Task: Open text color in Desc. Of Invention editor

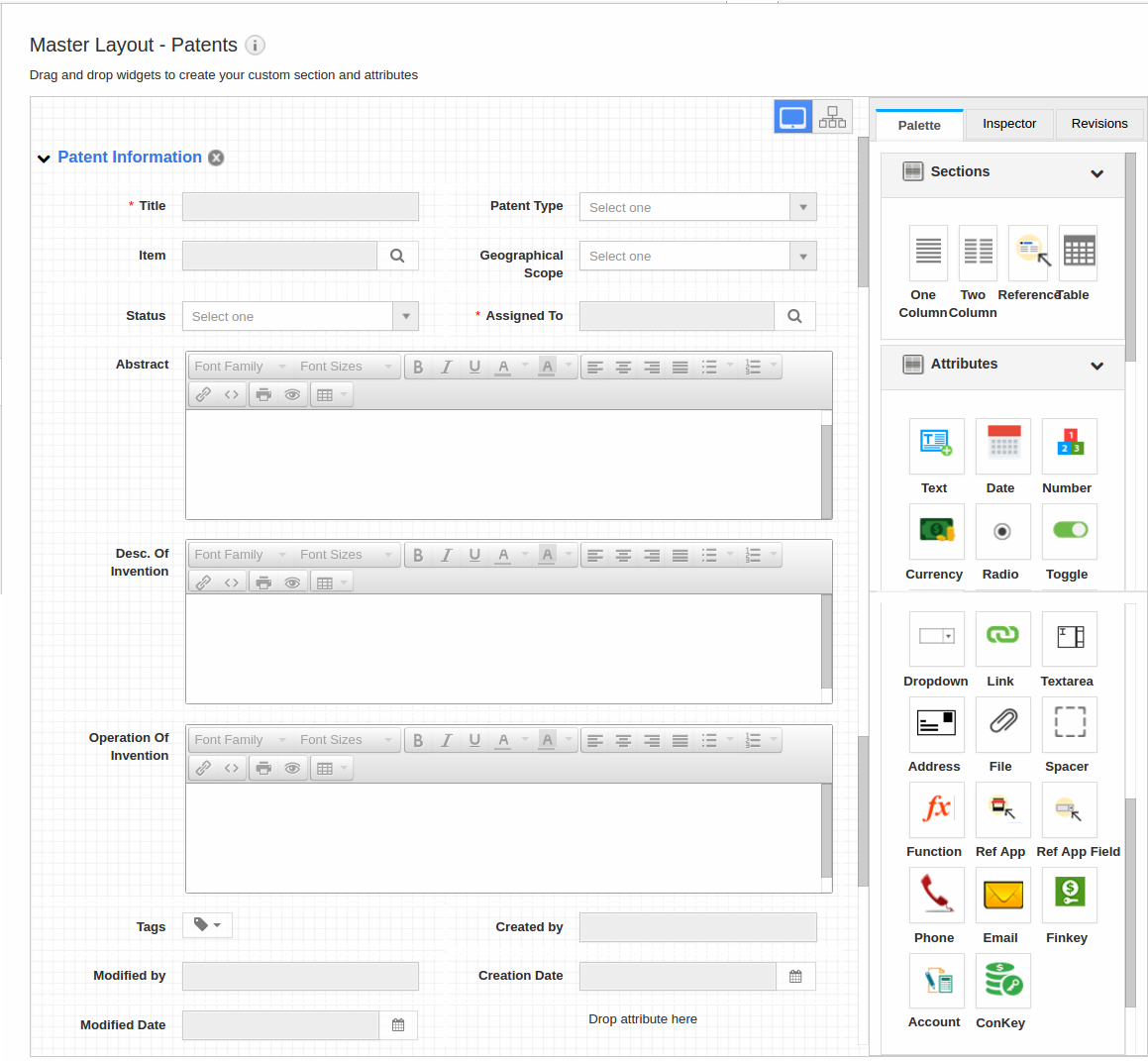Action: (x=503, y=555)
